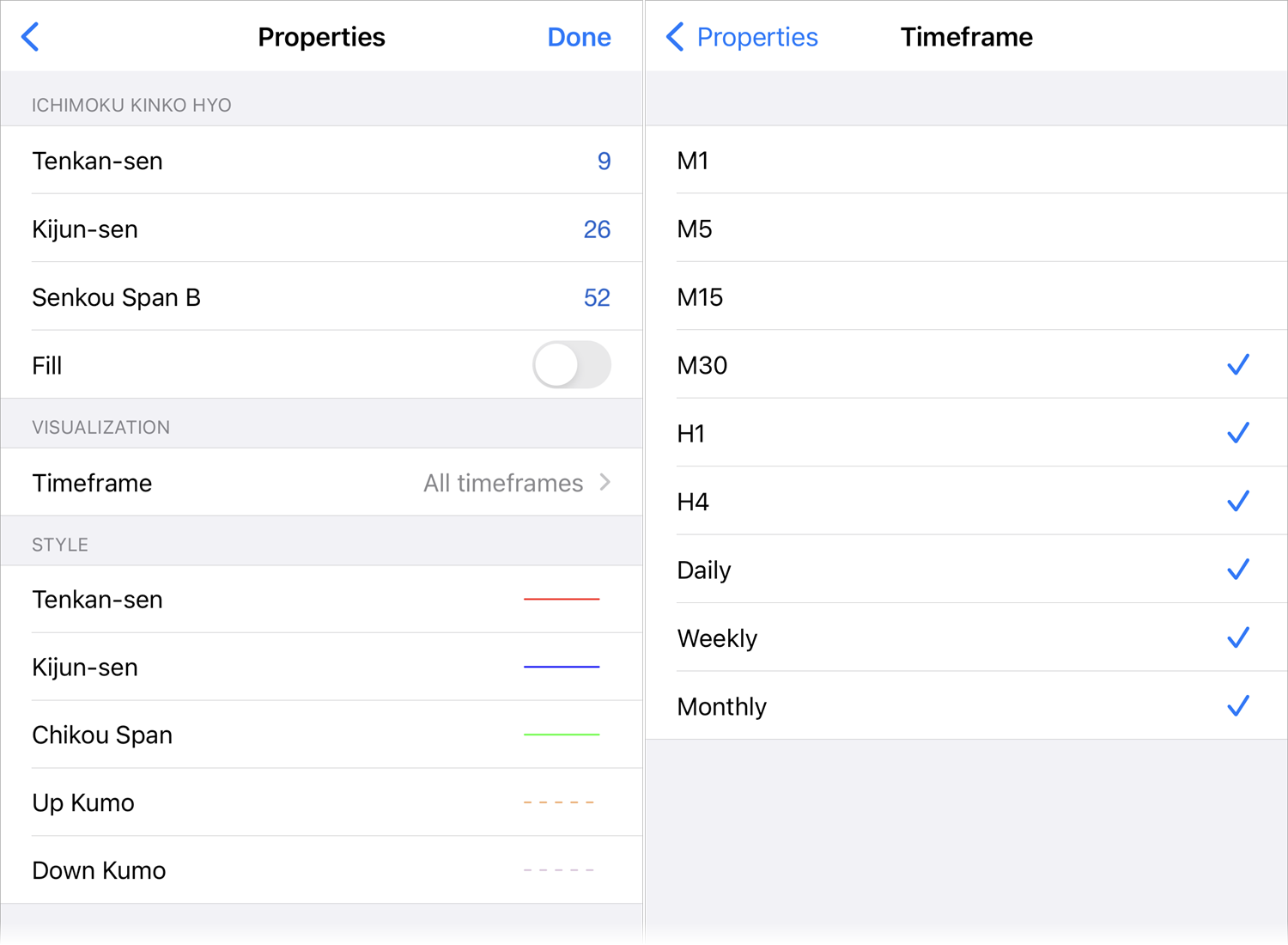Open the Timeframe visualization selector
Image resolution: width=1288 pixels, height=945 pixels.
tap(322, 482)
